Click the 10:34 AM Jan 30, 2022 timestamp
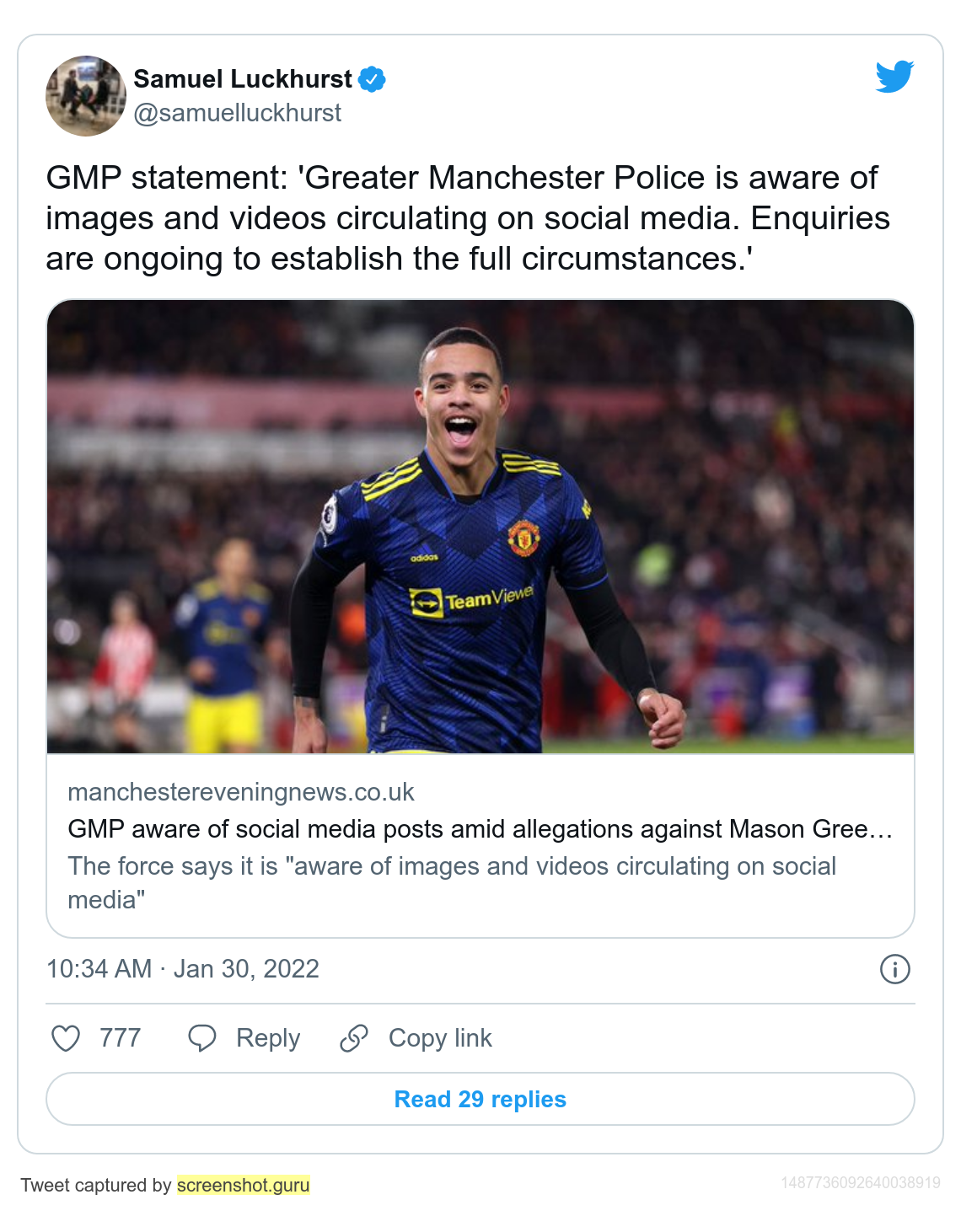 click(183, 969)
